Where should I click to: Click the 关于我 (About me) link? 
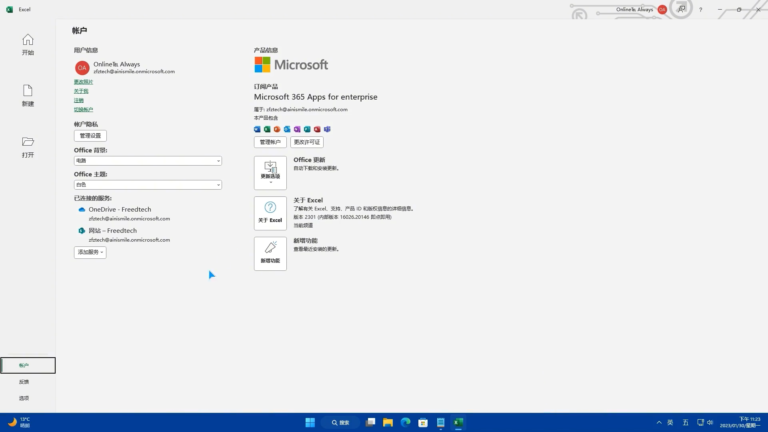coord(81,91)
